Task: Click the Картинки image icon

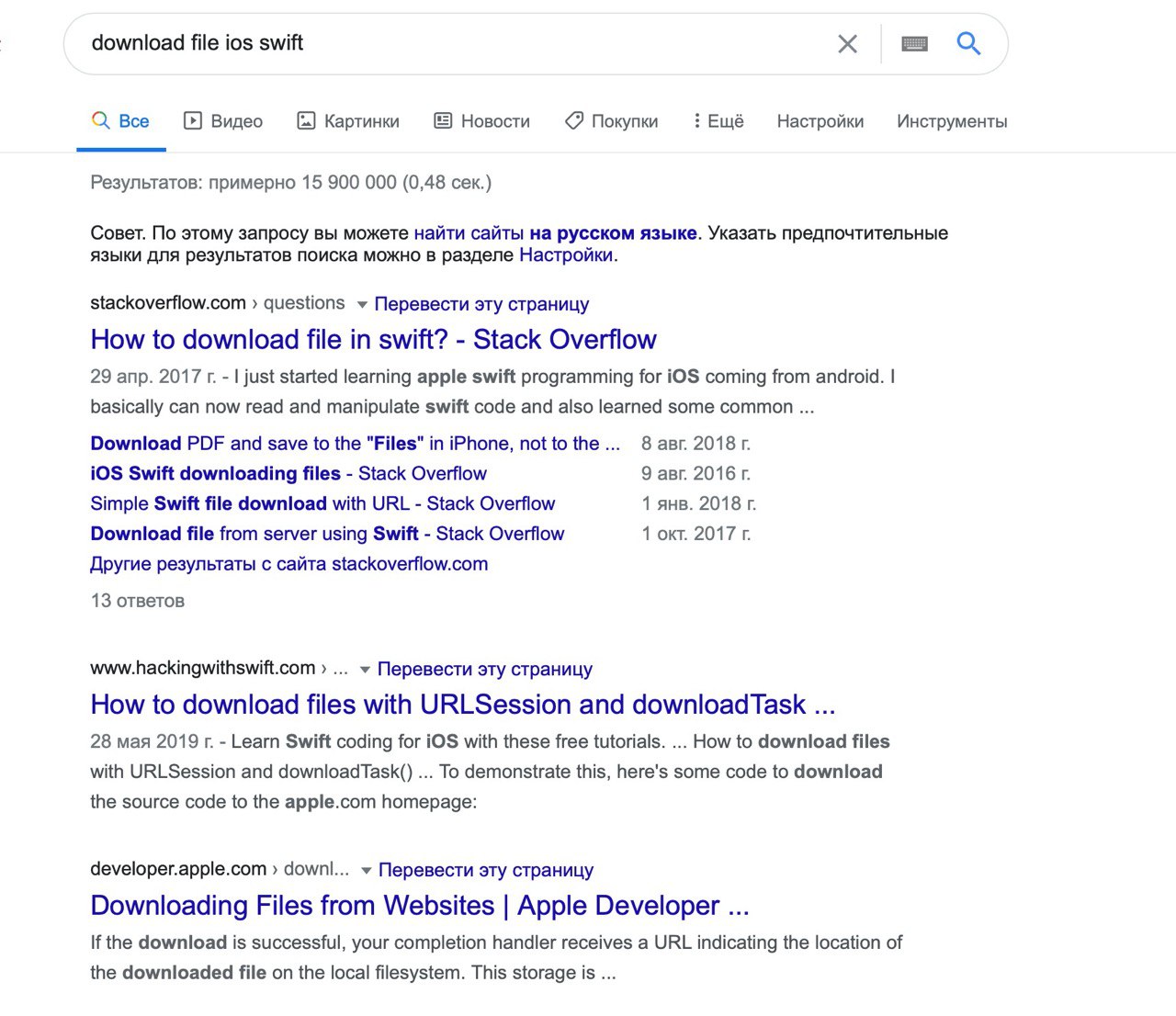Action: click(306, 120)
